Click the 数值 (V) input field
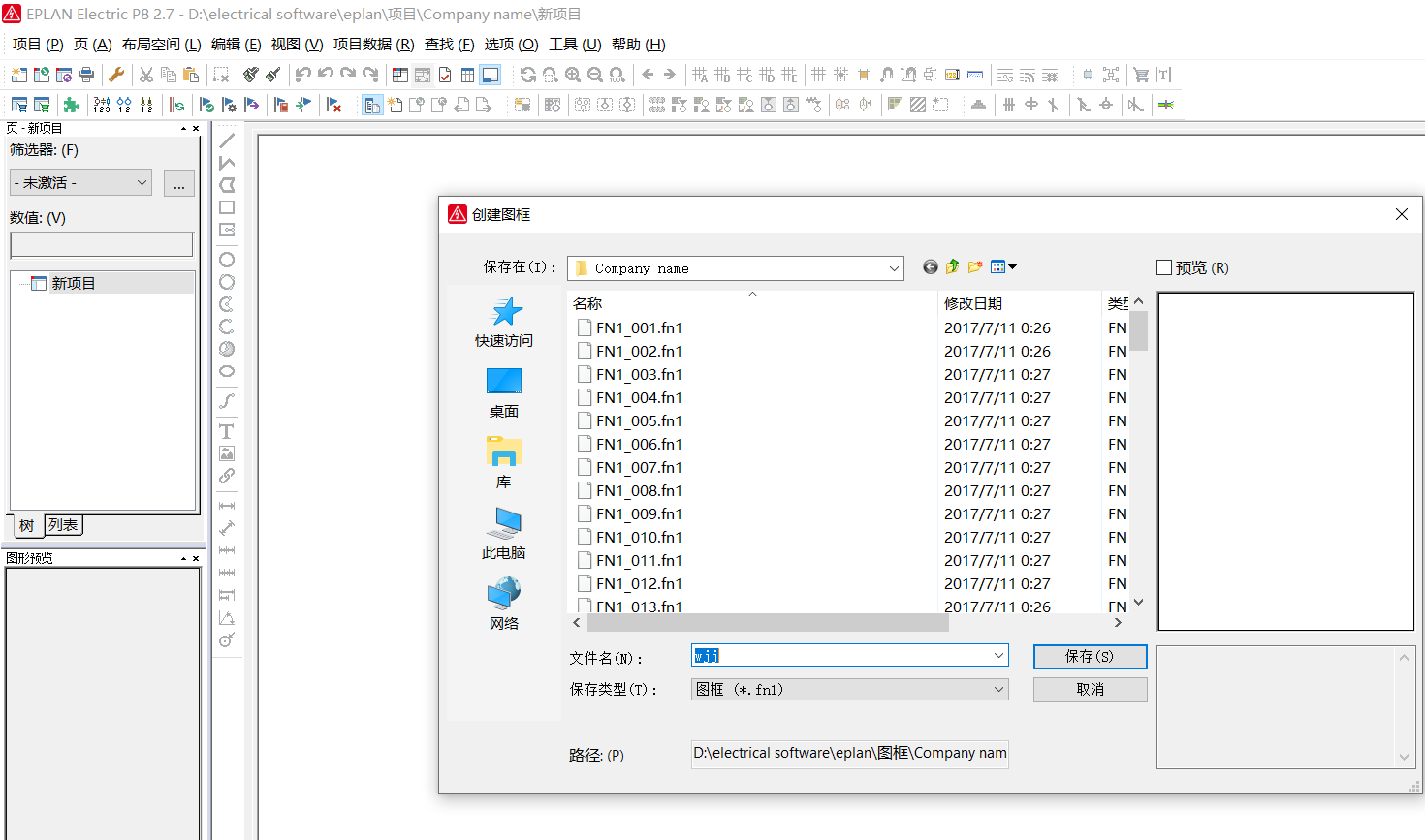 point(102,245)
